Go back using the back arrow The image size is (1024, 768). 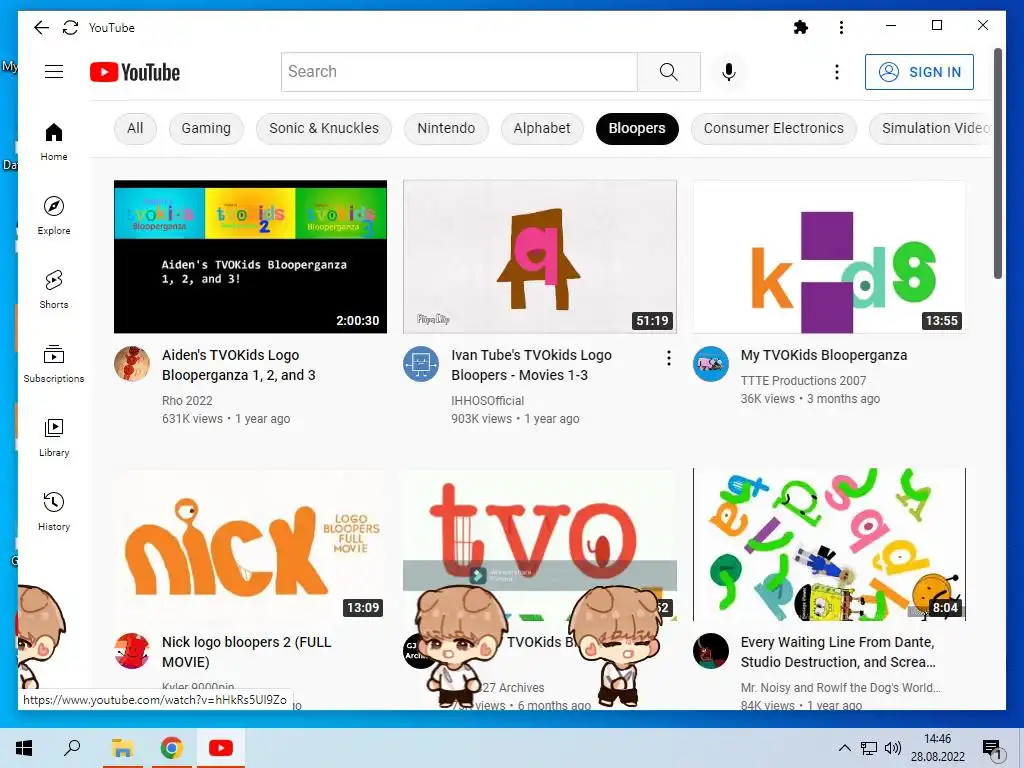click(41, 27)
